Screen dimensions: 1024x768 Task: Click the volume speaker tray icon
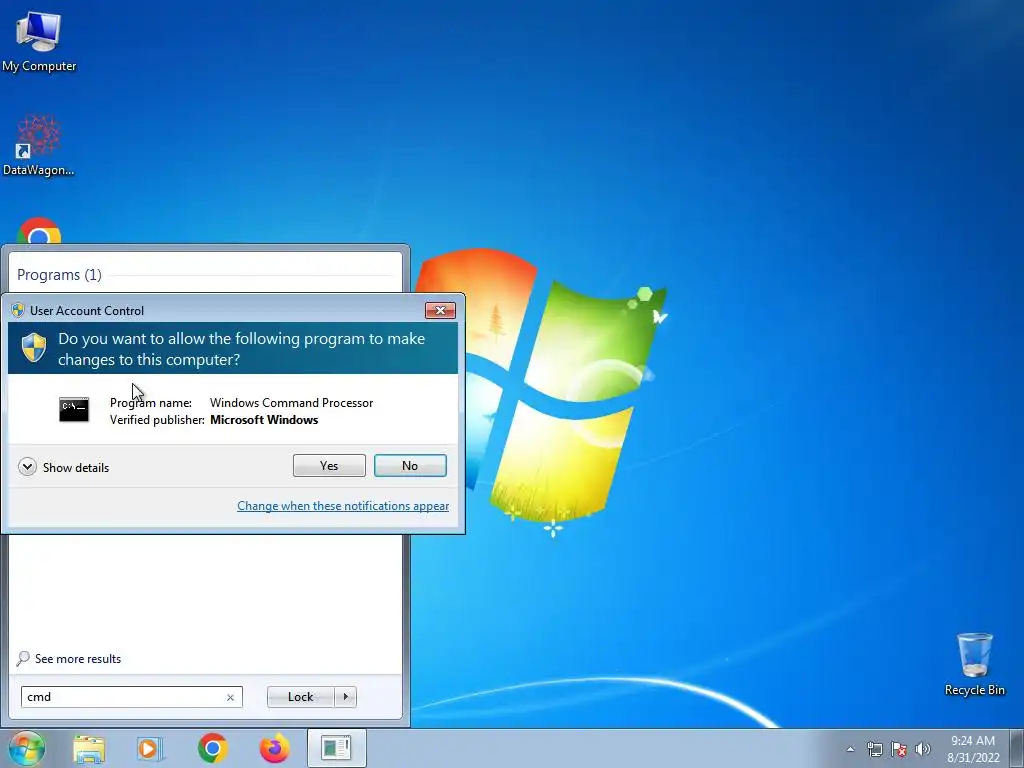[x=923, y=749]
